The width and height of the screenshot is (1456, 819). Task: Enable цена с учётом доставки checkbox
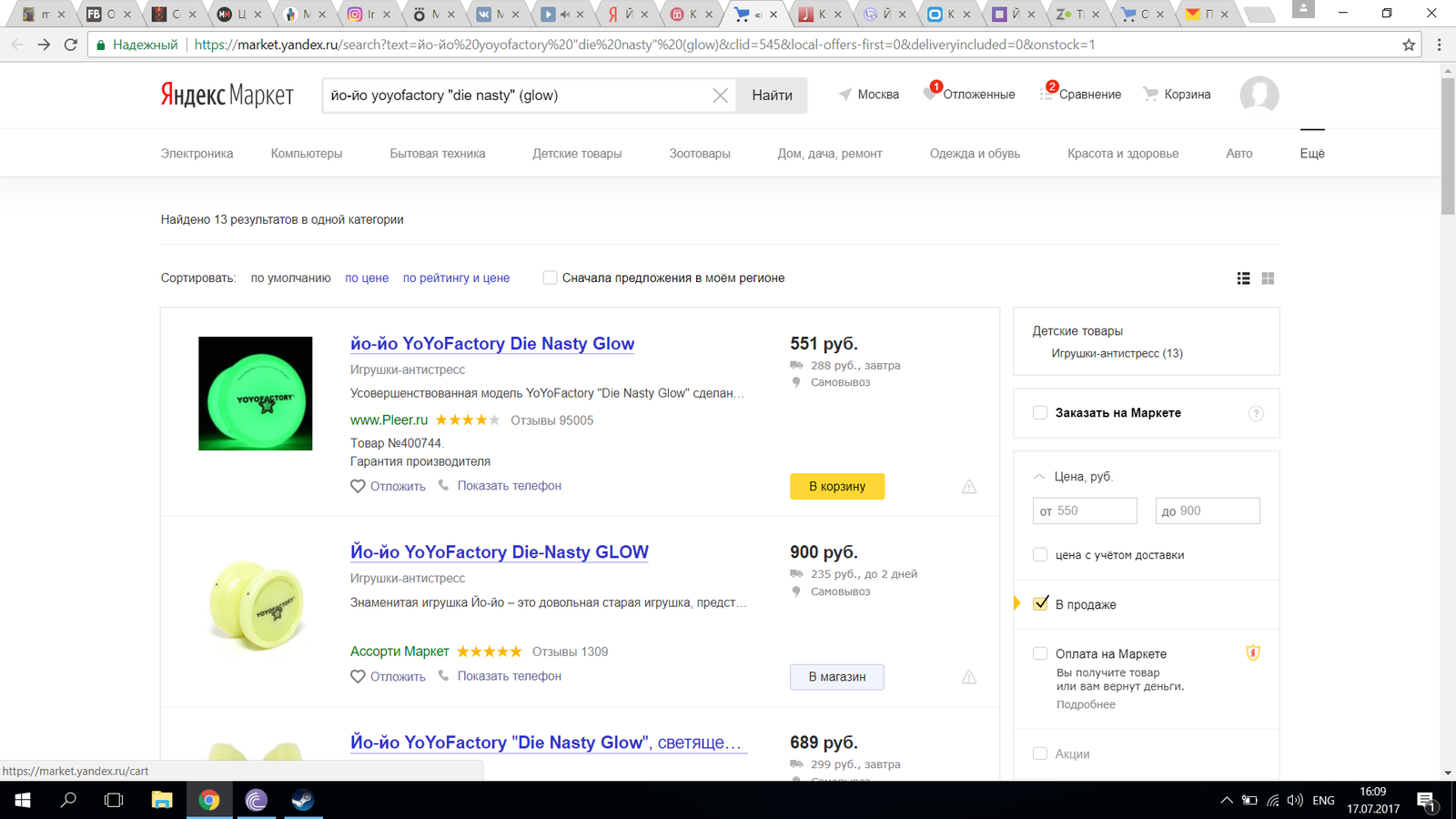coord(1040,554)
